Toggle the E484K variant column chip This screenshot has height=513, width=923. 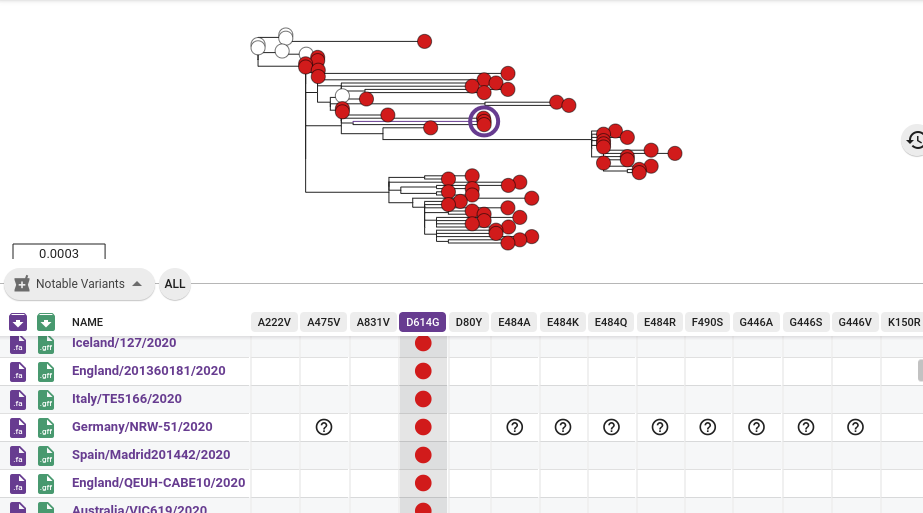coord(563,322)
